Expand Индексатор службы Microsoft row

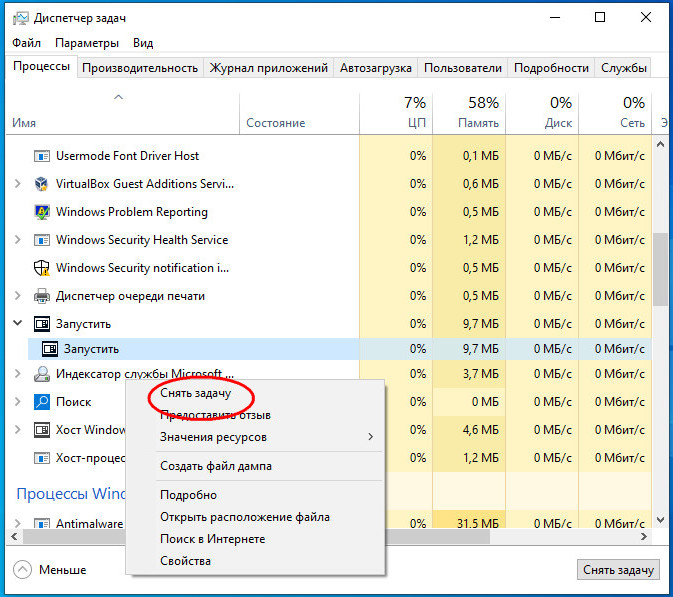click(18, 374)
